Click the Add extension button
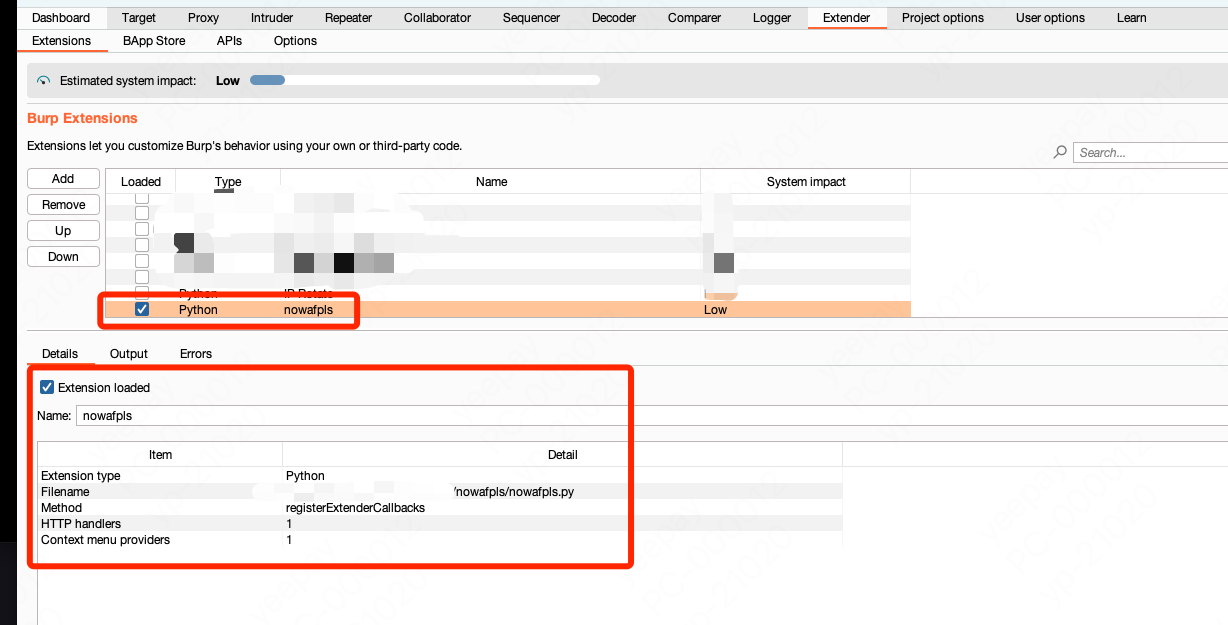 coord(63,179)
